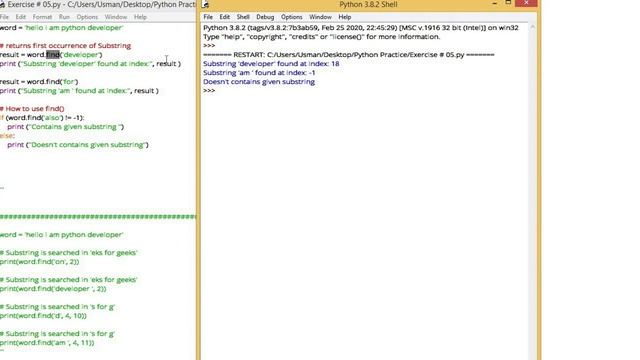Open File menu in Python Shell window
640x360 pixels.
208,17
